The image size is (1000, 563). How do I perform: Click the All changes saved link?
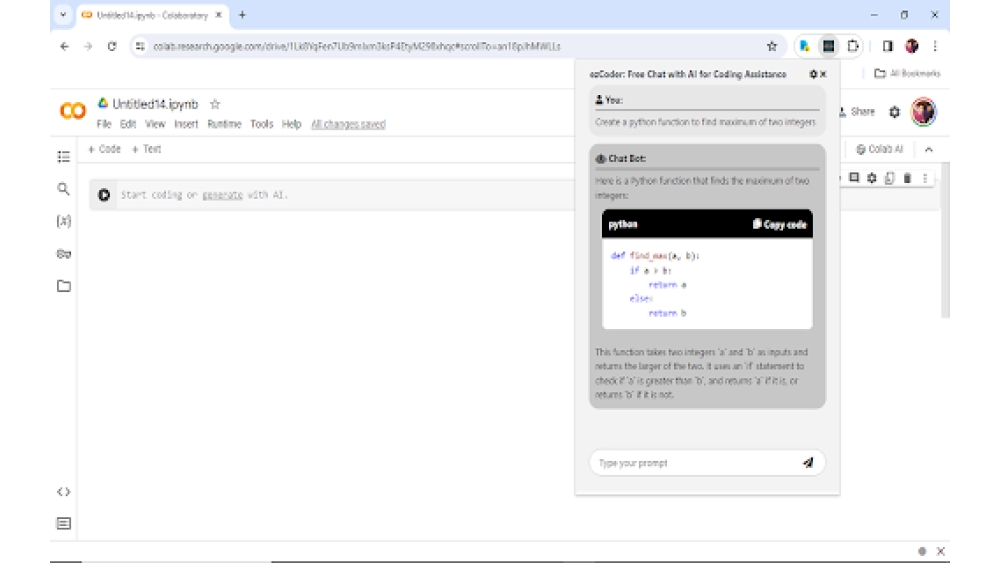348,124
